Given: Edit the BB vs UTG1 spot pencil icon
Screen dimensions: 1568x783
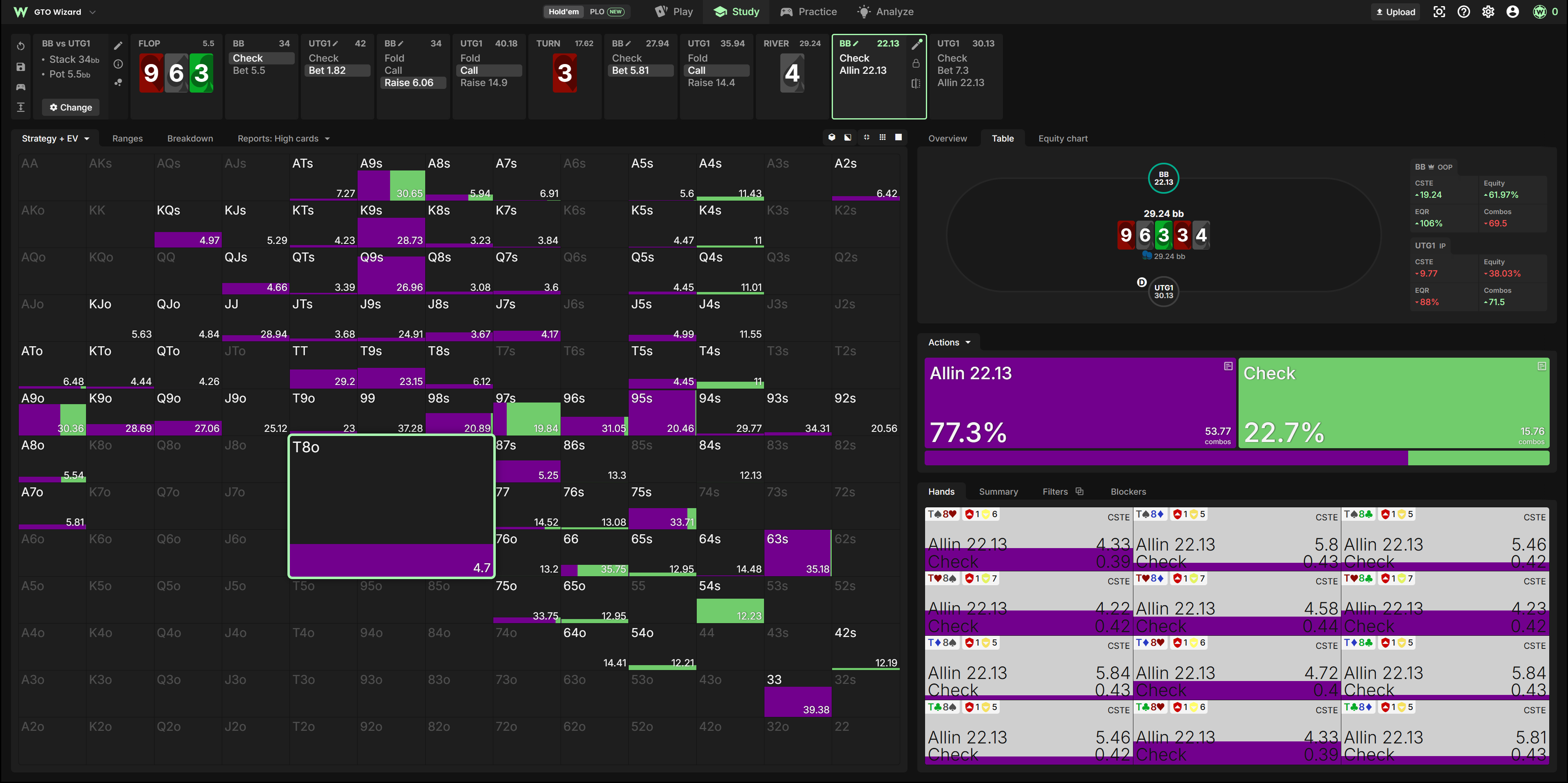Looking at the screenshot, I should [118, 46].
